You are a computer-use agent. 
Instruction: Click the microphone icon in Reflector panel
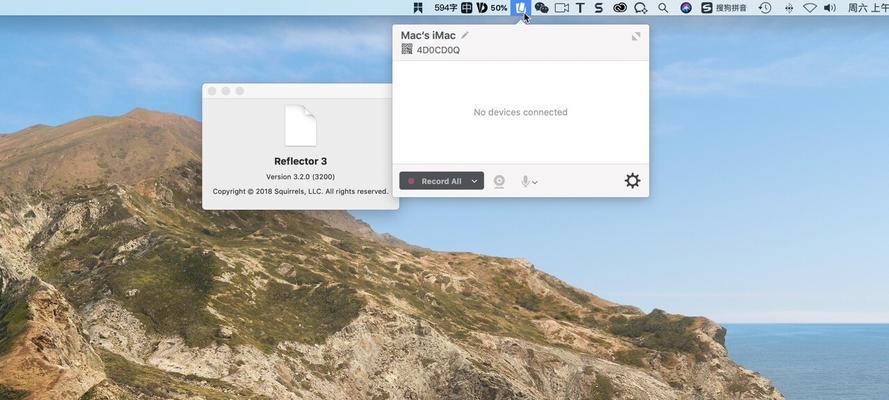pyautogui.click(x=525, y=181)
